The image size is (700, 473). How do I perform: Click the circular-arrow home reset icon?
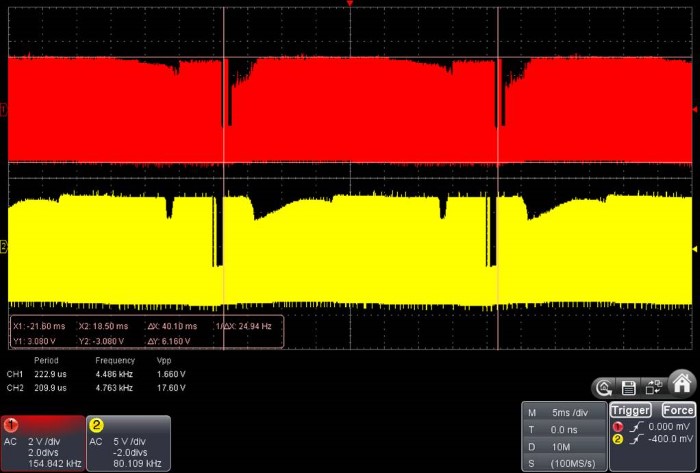click(604, 388)
